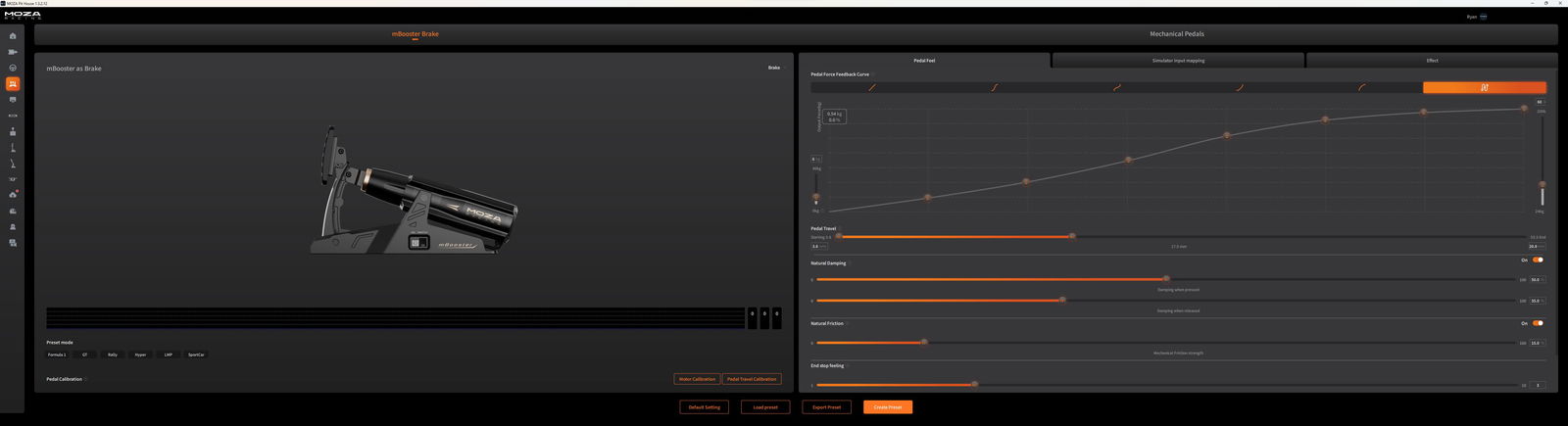
Task: Click the End stop feeling slider handle
Action: [974, 385]
